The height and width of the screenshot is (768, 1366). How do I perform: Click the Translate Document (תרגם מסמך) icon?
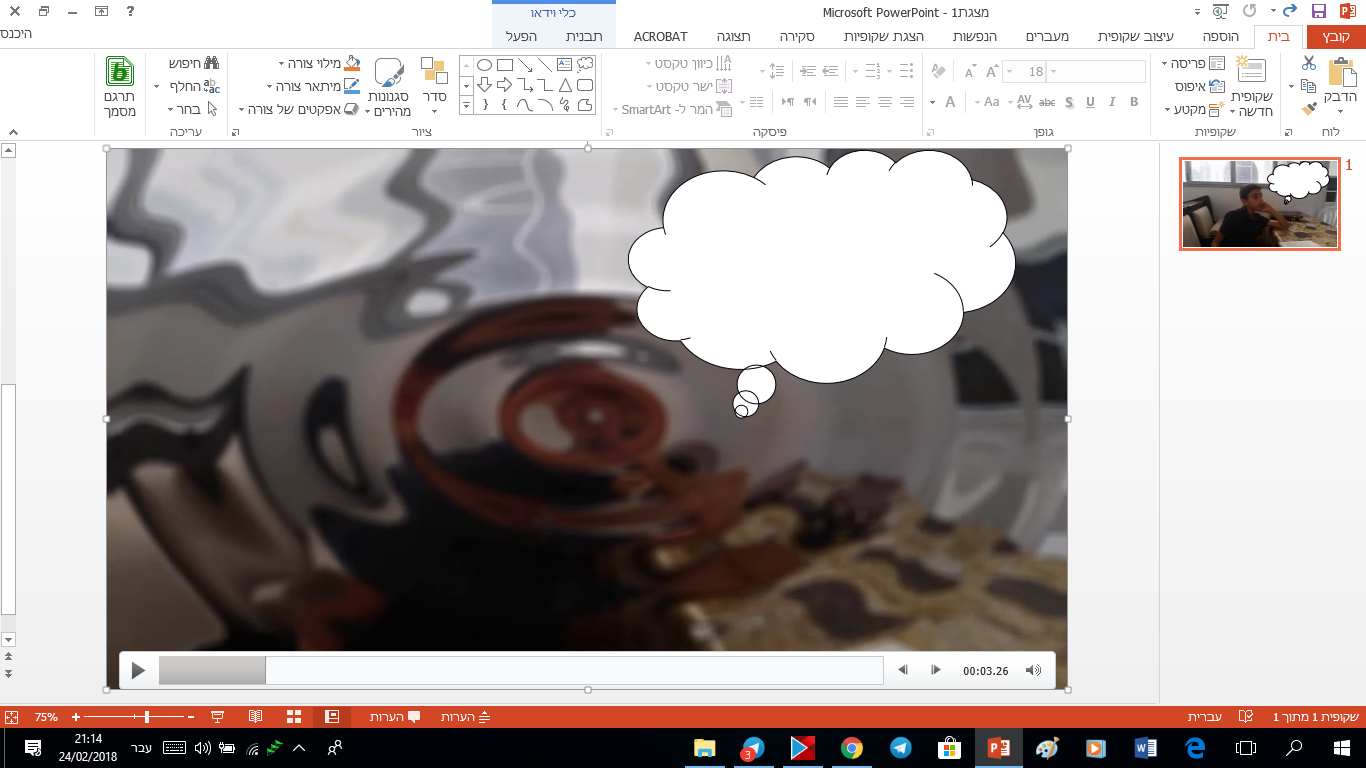[120, 72]
